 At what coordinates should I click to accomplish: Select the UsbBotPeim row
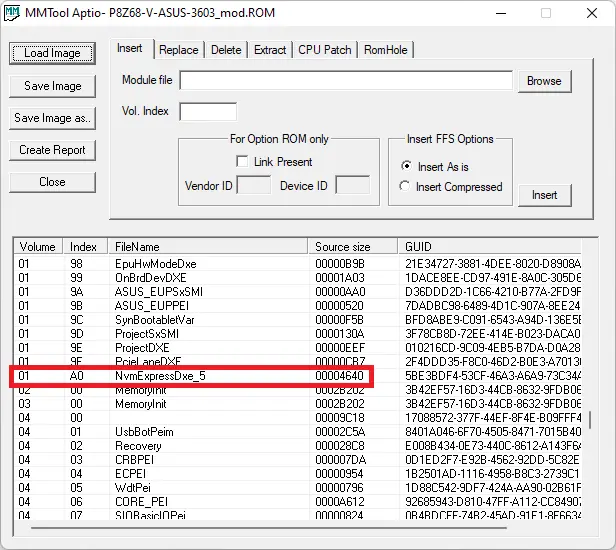(298, 432)
